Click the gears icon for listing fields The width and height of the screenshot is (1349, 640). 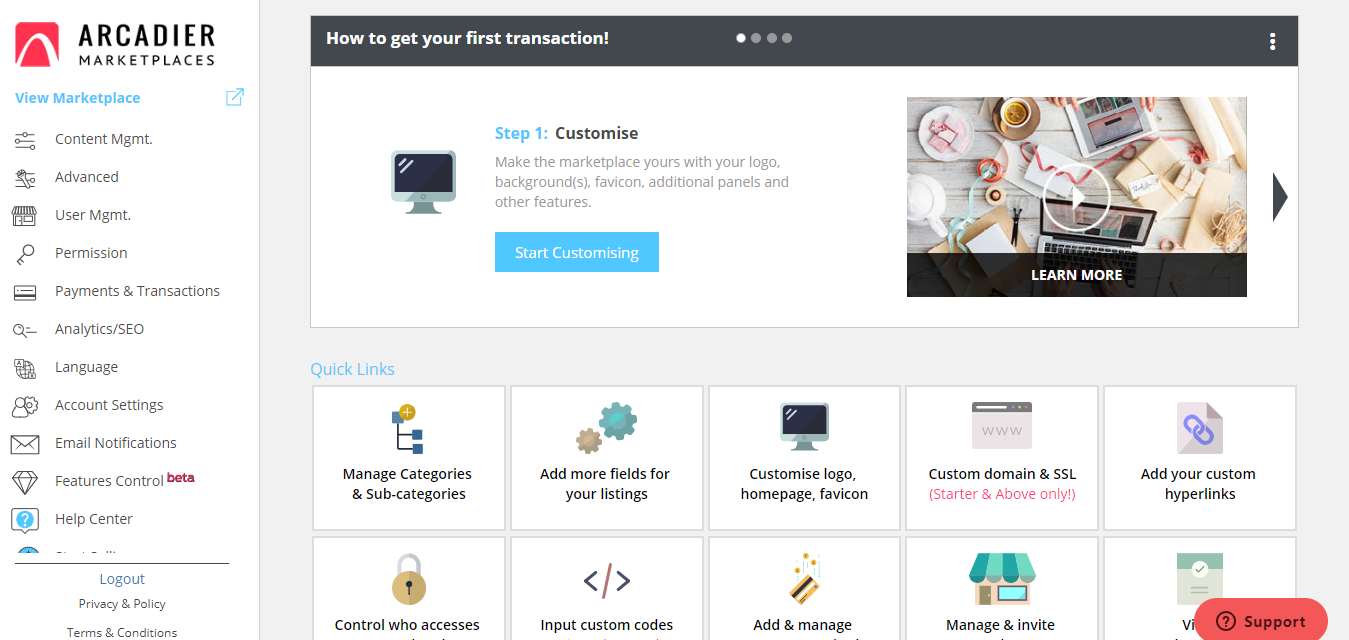(606, 428)
